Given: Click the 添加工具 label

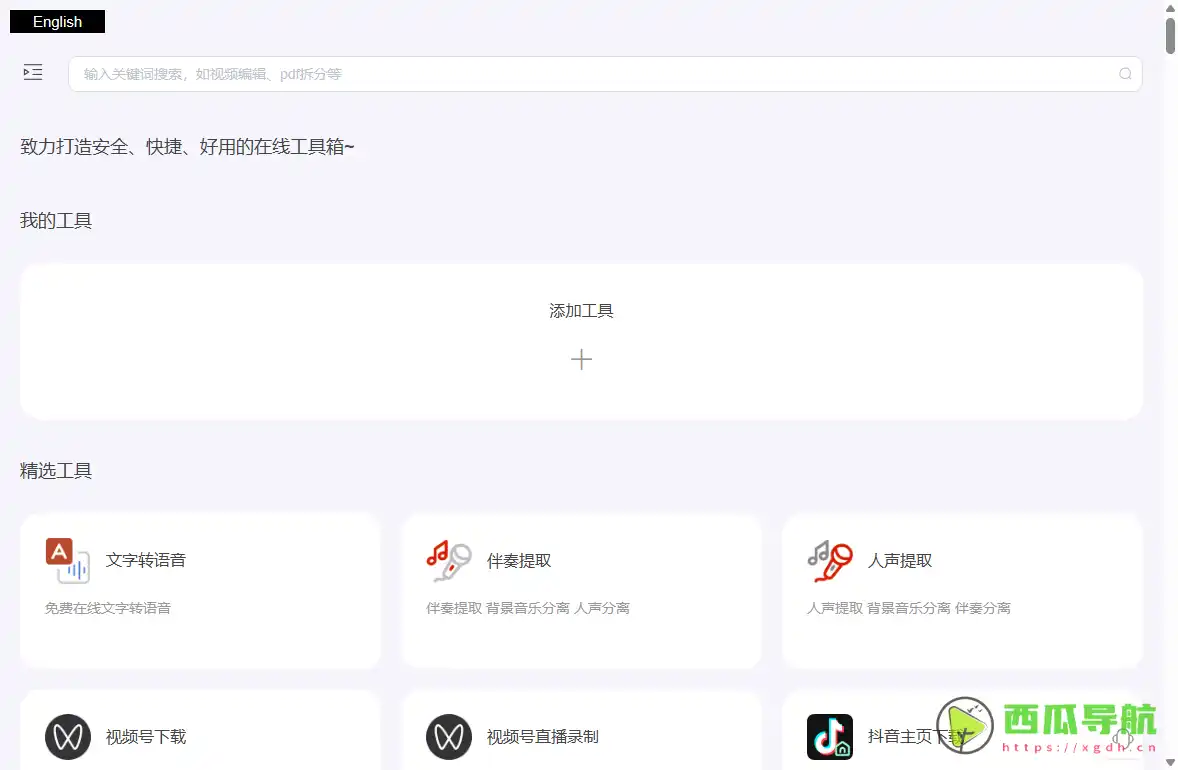Looking at the screenshot, I should click(581, 311).
